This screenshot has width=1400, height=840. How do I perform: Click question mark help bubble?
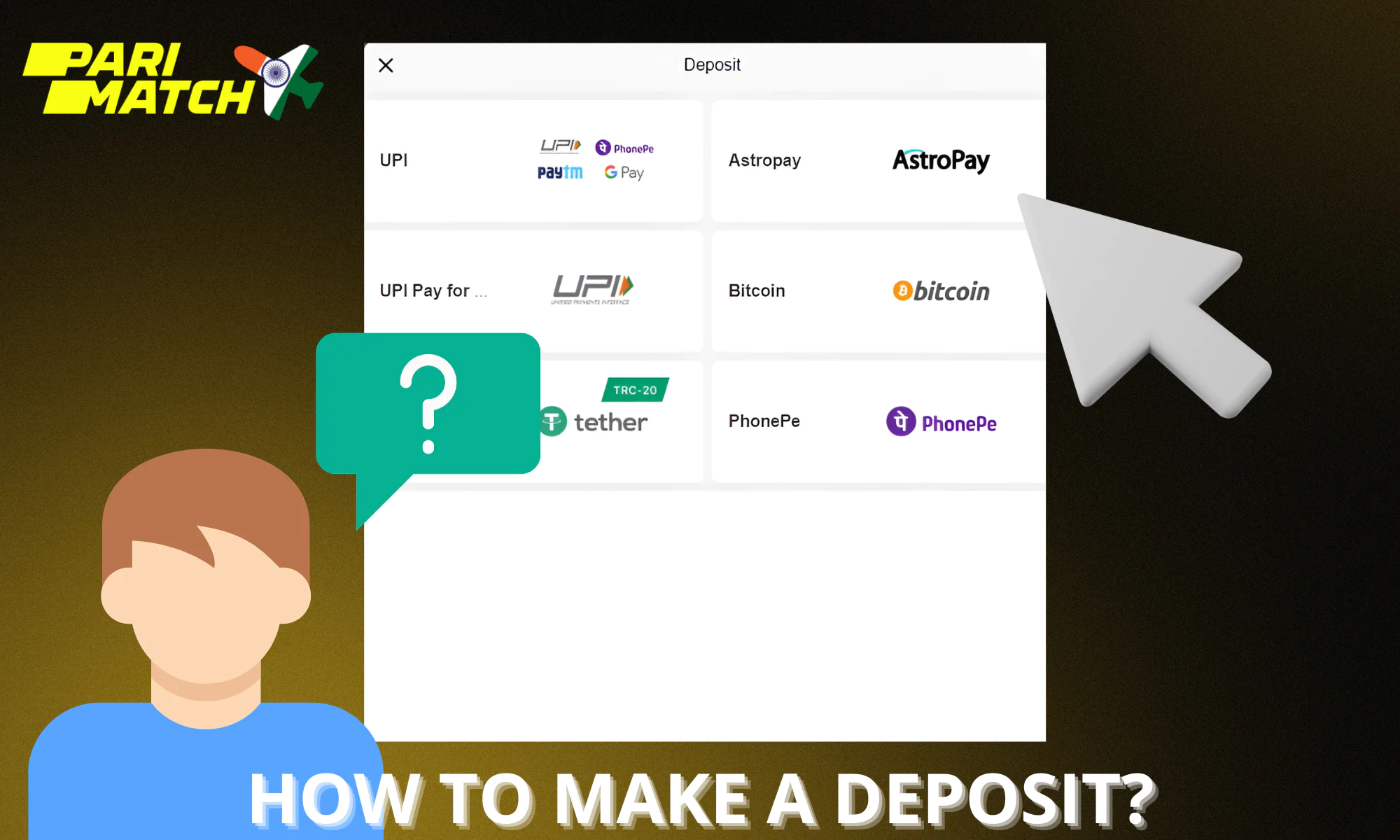pyautogui.click(x=431, y=406)
